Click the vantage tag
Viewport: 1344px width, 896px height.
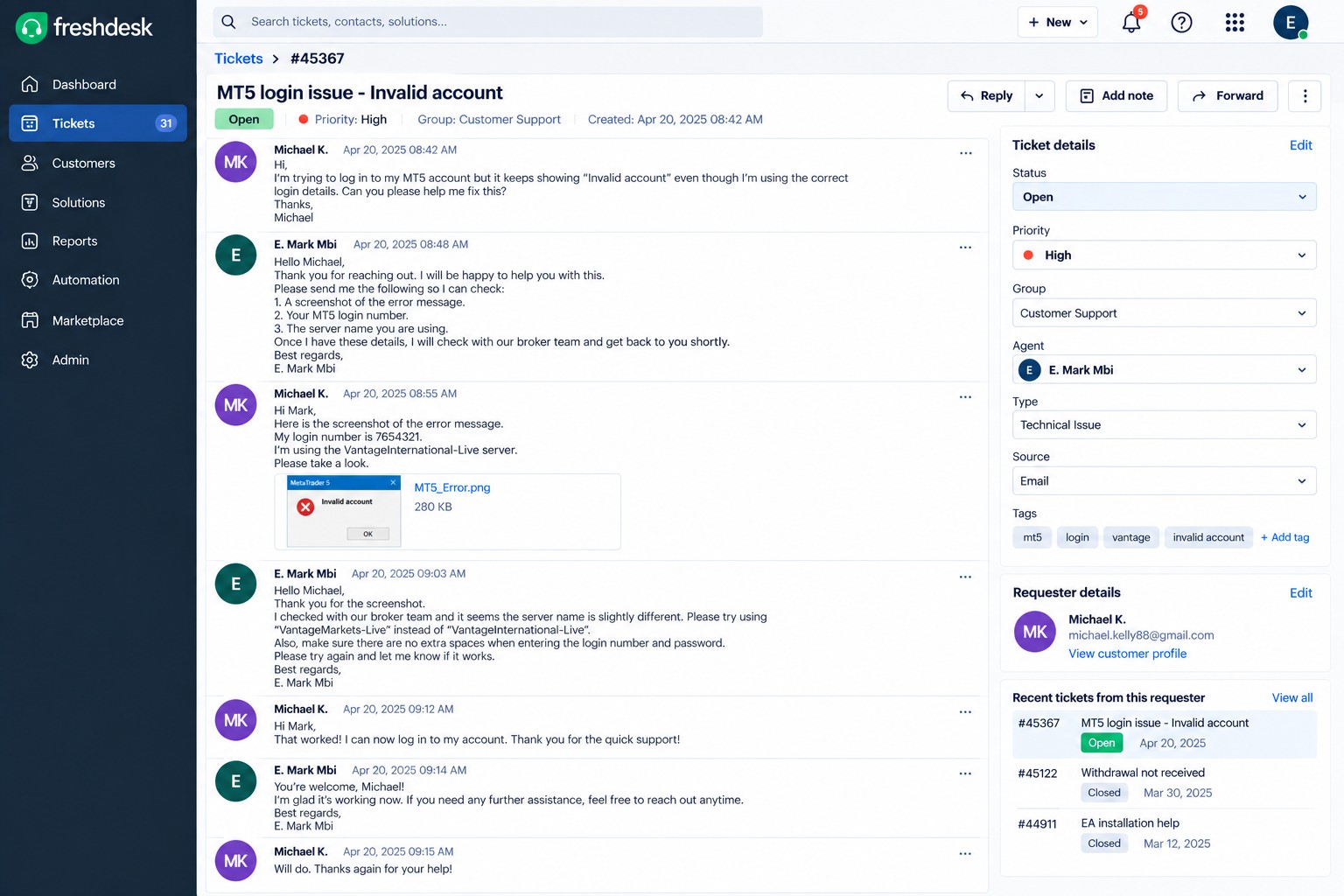[1130, 537]
